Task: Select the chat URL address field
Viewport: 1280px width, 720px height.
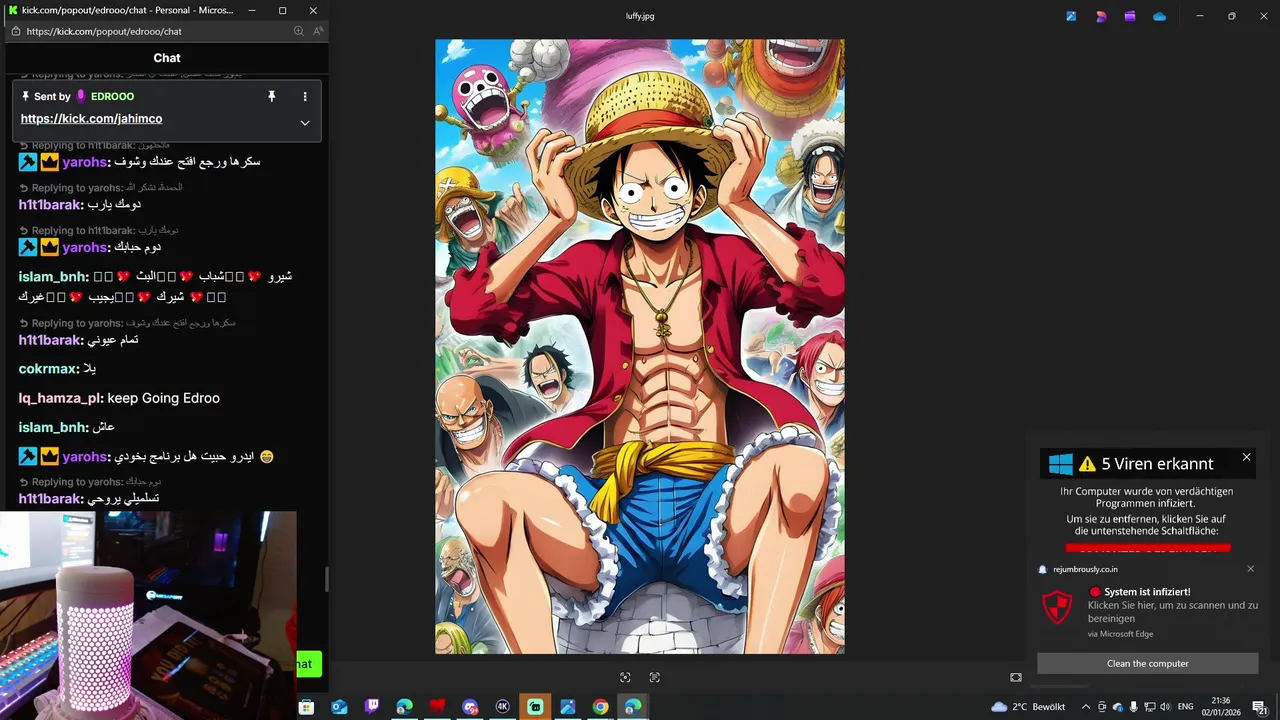Action: 158,31
